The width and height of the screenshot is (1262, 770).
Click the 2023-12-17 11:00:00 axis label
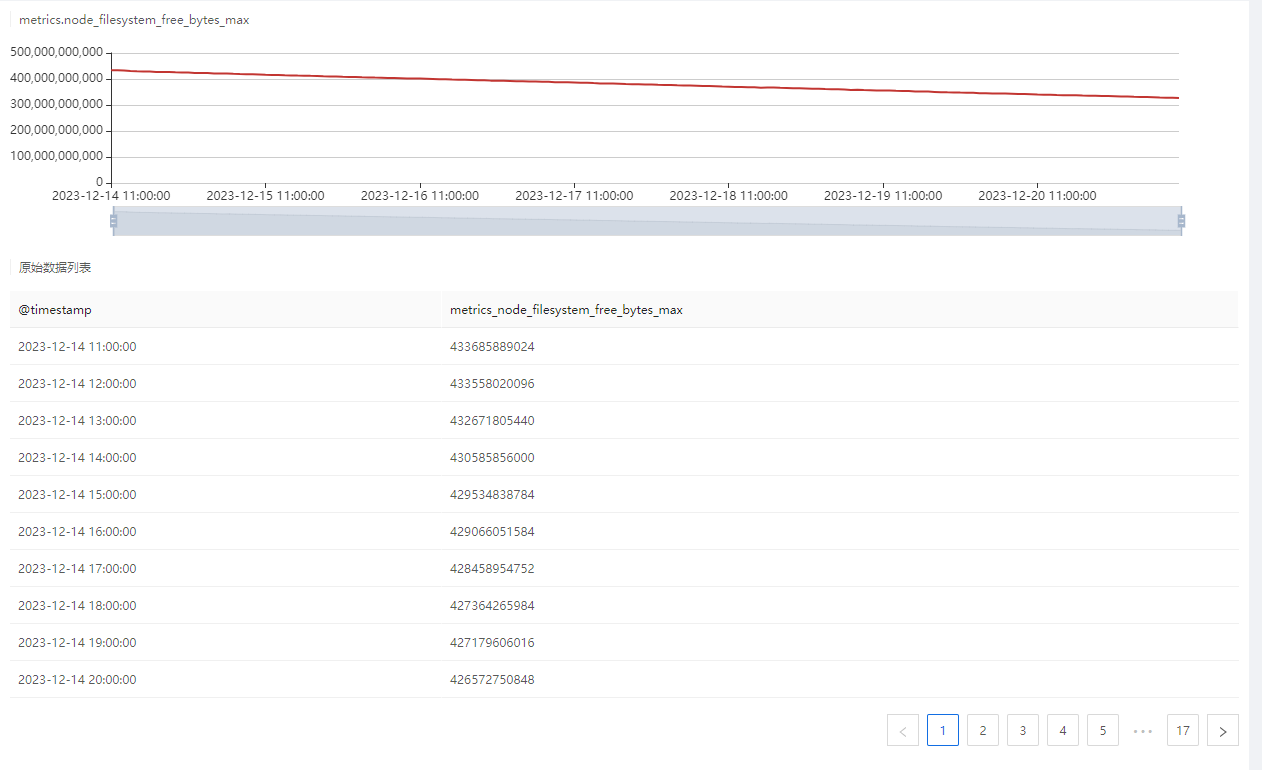tap(573, 196)
